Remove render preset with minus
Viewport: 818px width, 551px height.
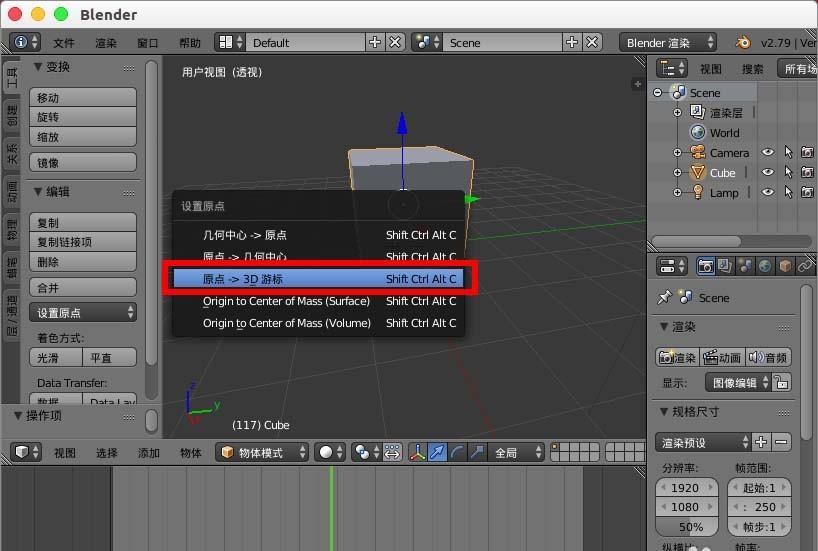781,442
